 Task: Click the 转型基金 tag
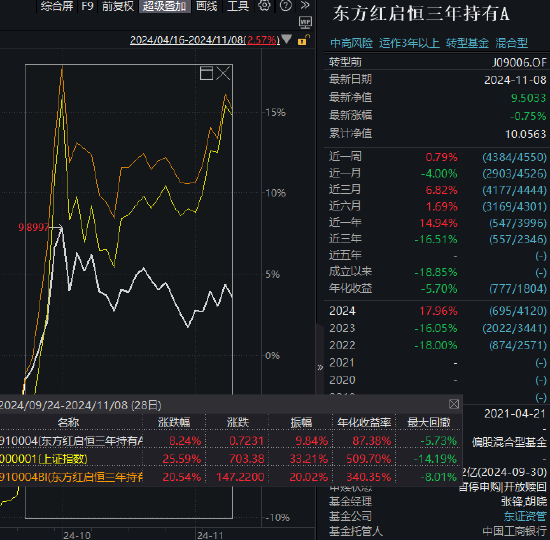tap(467, 43)
